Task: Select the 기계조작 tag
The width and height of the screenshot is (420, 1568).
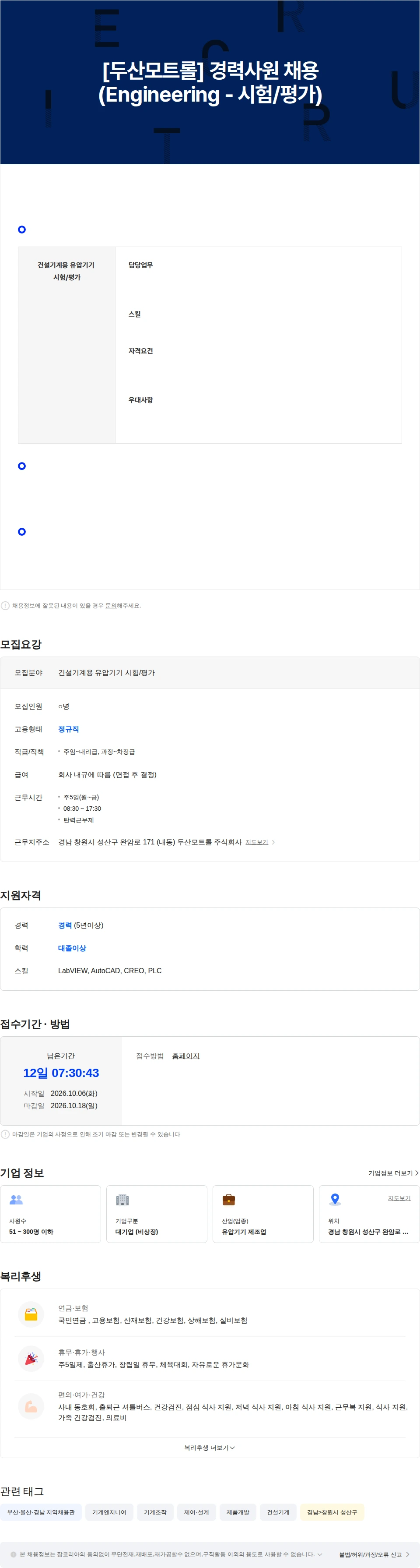Action: coord(155,1512)
